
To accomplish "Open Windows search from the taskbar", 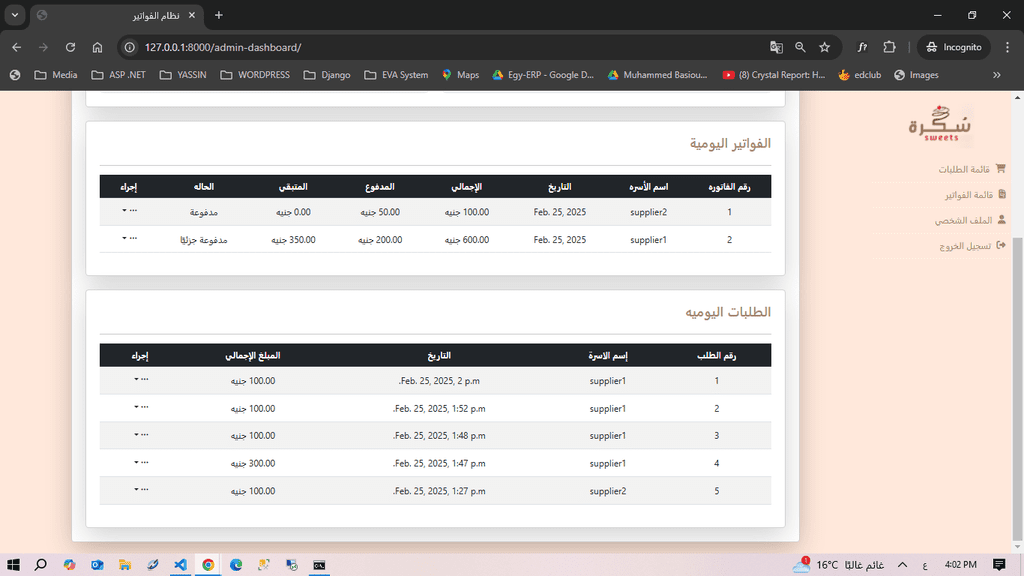I will coord(40,565).
